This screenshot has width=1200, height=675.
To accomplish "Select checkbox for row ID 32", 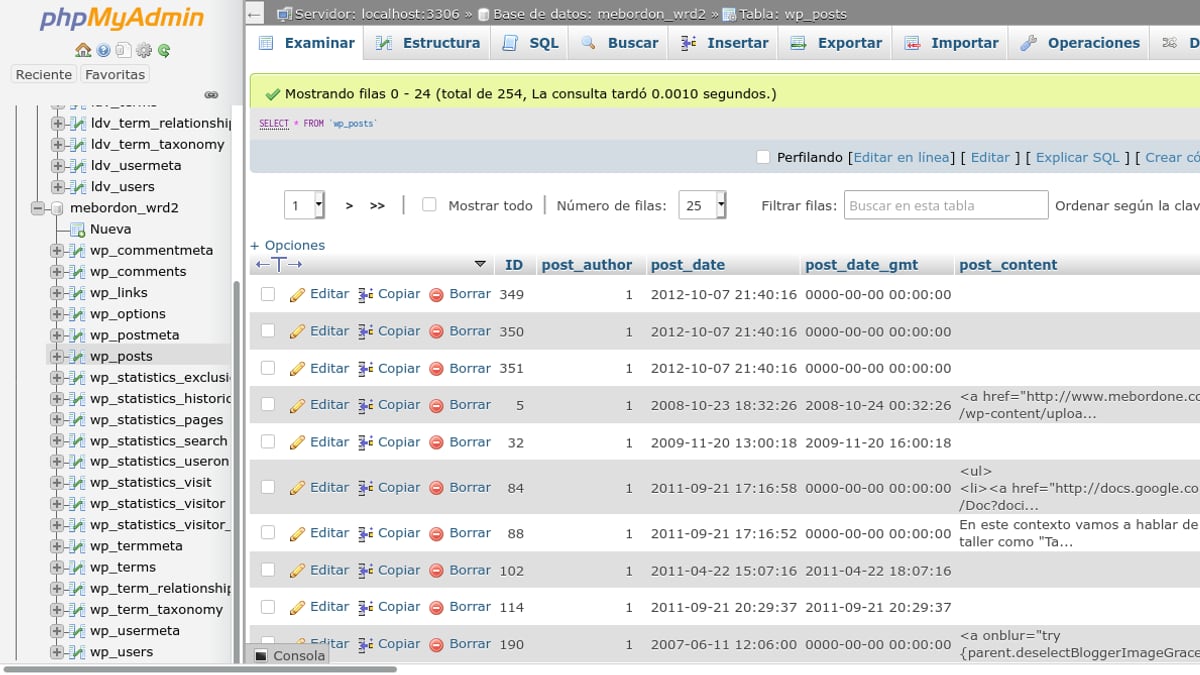I will (x=267, y=442).
